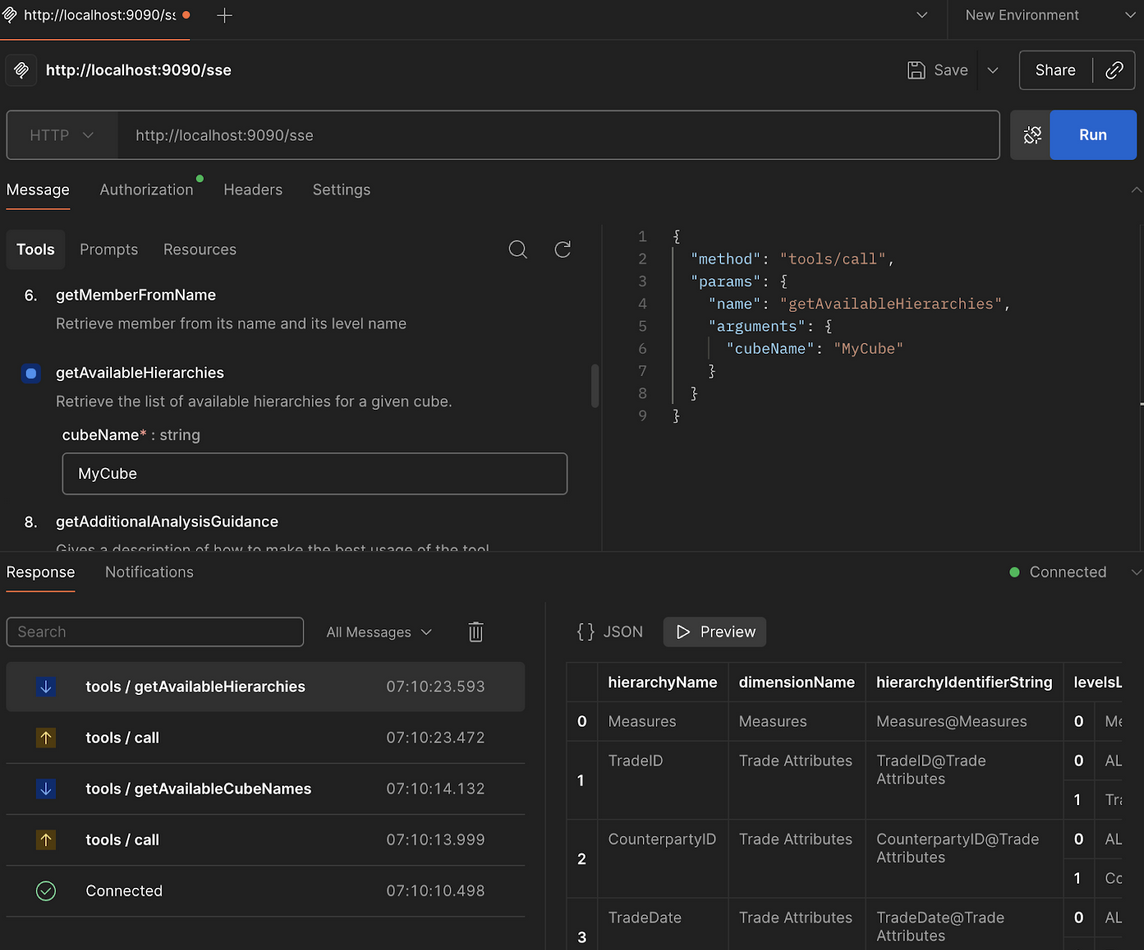1144x950 pixels.
Task: Click the disconnect plug icon beside Run
Action: 1031,135
